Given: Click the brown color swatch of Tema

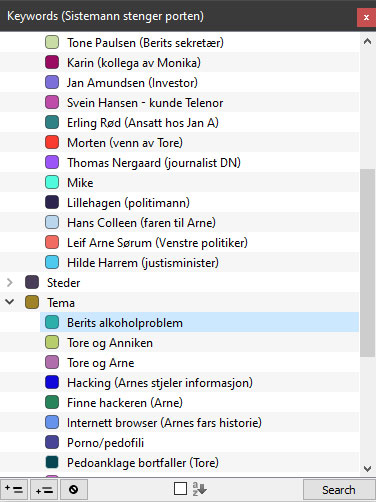Looking at the screenshot, I should pyautogui.click(x=32, y=302).
